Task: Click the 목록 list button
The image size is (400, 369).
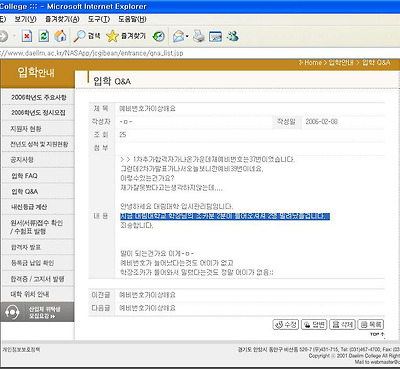Action: (371, 325)
